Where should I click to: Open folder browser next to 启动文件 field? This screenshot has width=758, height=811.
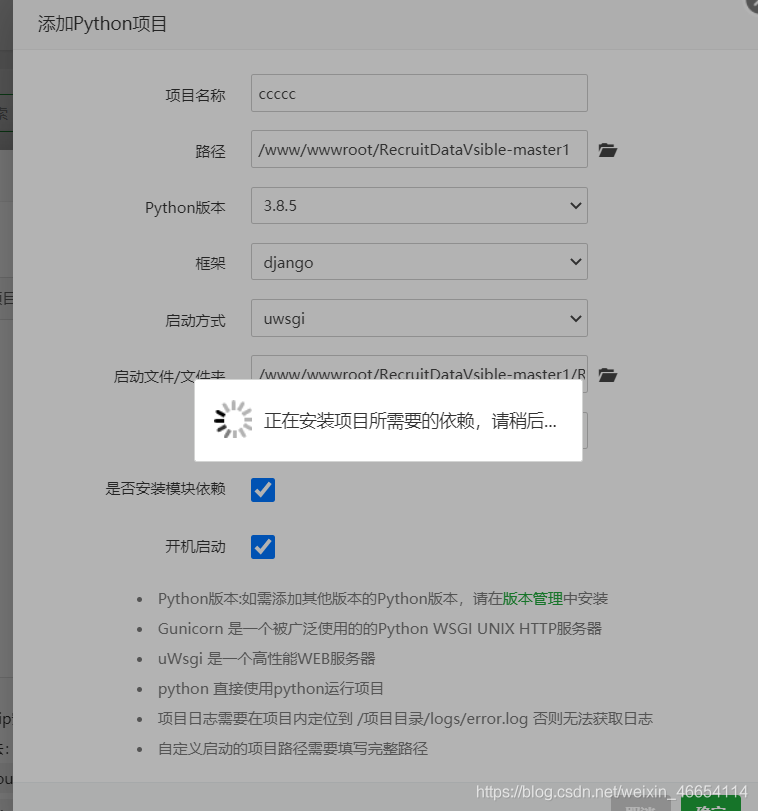tap(608, 375)
